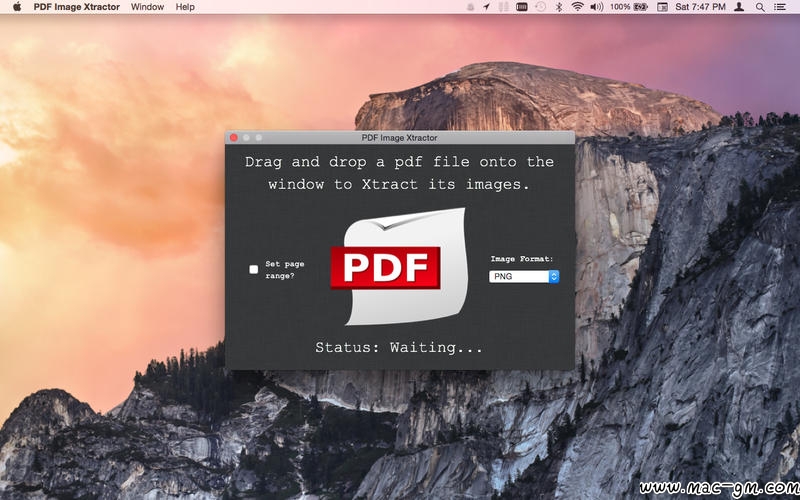This screenshot has height=500, width=800.
Task: Close the PDF Image Xtractor window
Action: point(234,138)
